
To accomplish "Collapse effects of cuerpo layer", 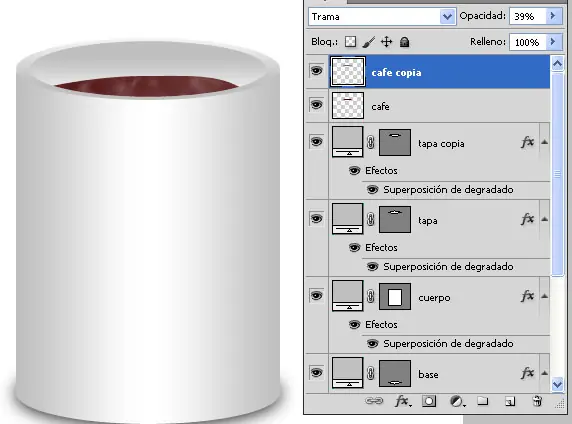I will click(x=544, y=296).
